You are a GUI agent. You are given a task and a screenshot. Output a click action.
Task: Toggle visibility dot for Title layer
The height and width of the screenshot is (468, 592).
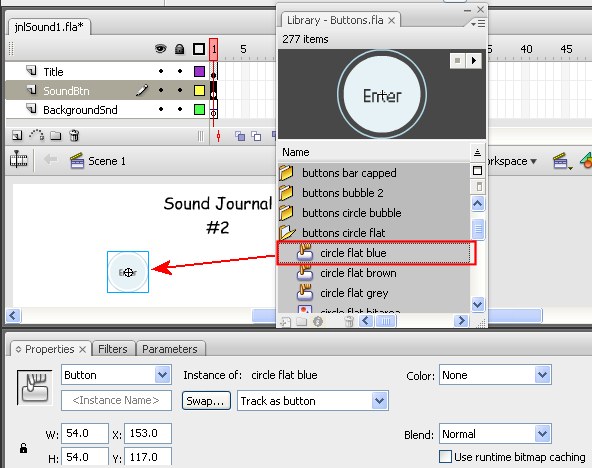(x=161, y=71)
